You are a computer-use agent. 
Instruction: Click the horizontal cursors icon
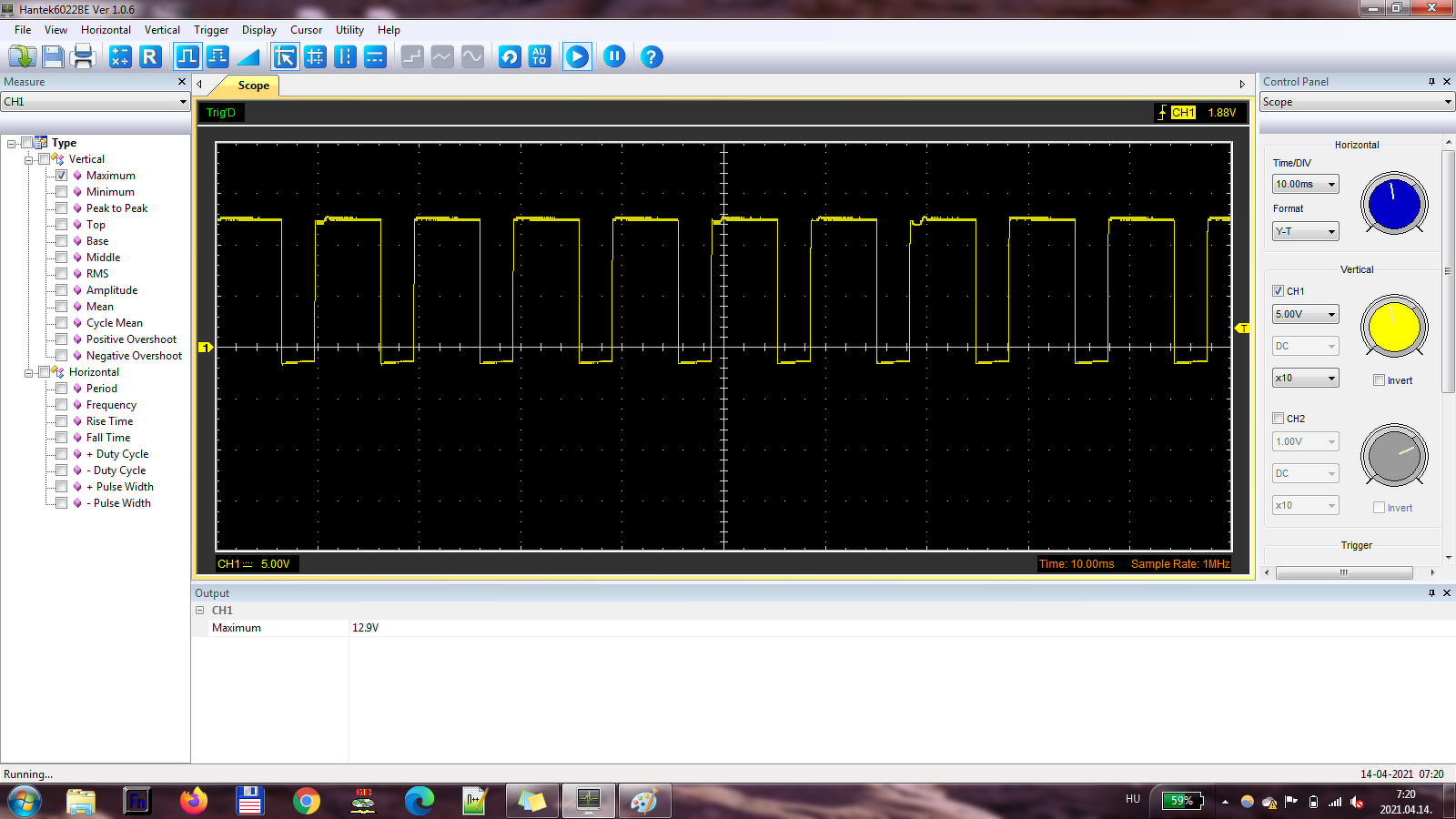pyautogui.click(x=375, y=56)
